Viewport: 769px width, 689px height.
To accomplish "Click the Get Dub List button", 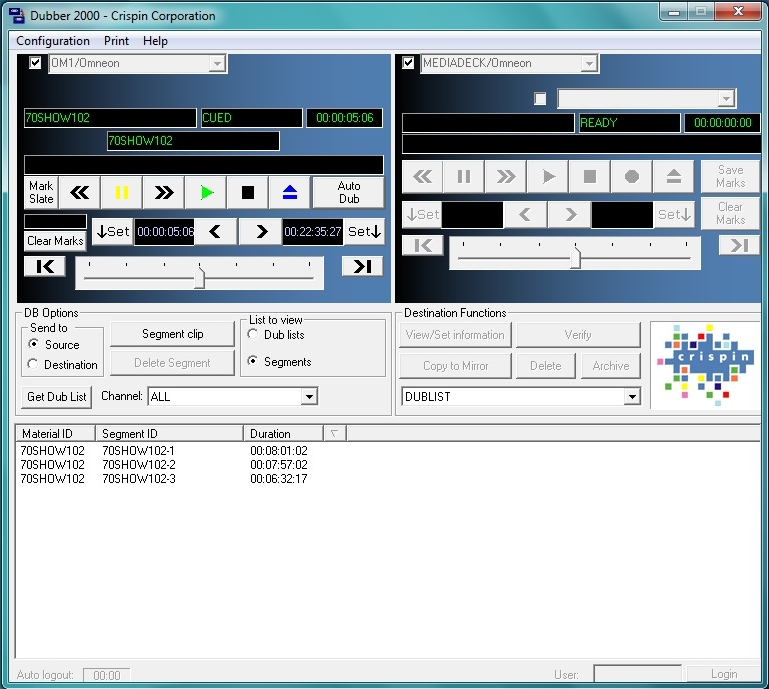I will [x=57, y=397].
